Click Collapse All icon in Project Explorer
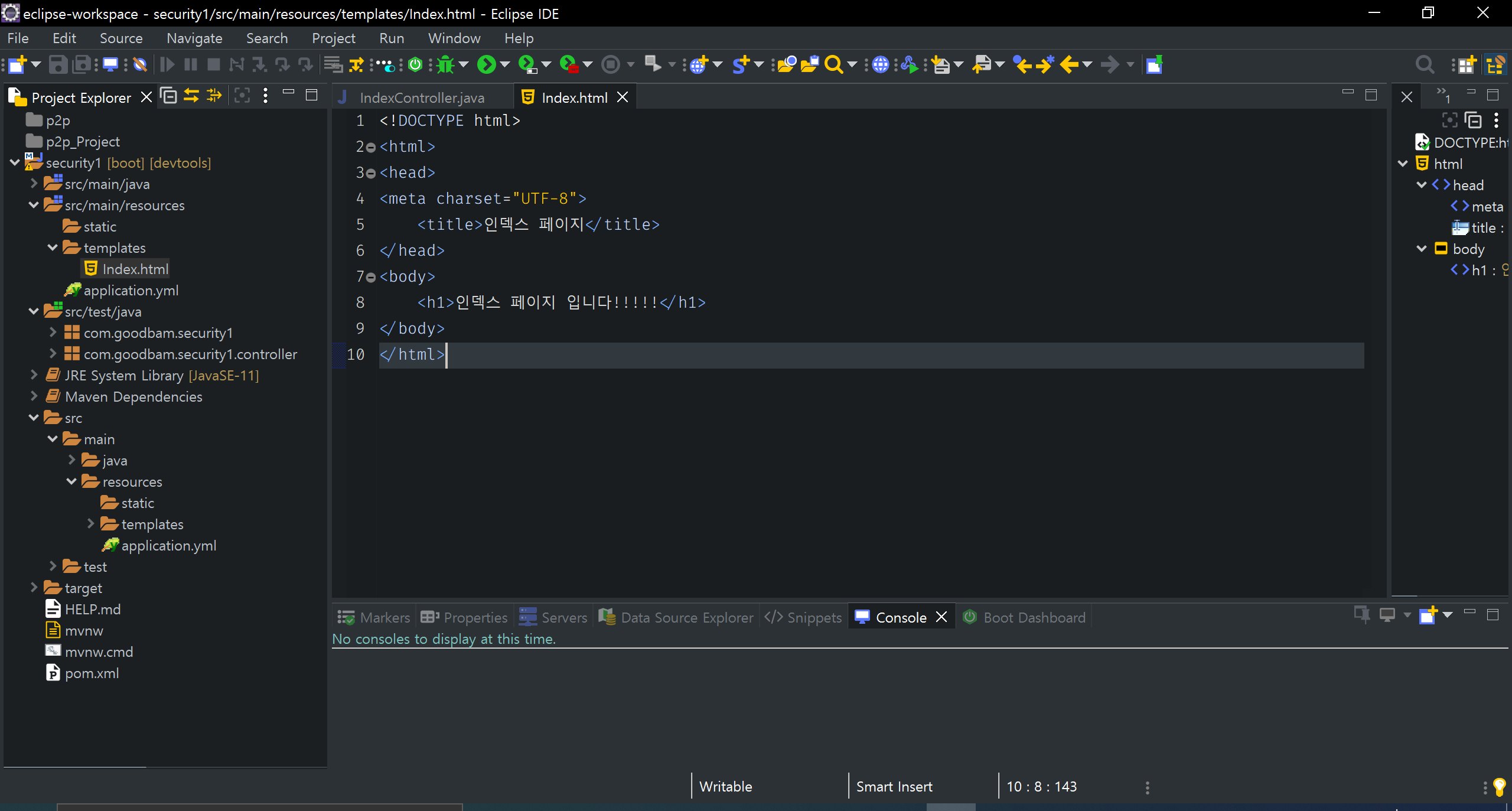Viewport: 1512px width, 811px height. pyautogui.click(x=169, y=96)
